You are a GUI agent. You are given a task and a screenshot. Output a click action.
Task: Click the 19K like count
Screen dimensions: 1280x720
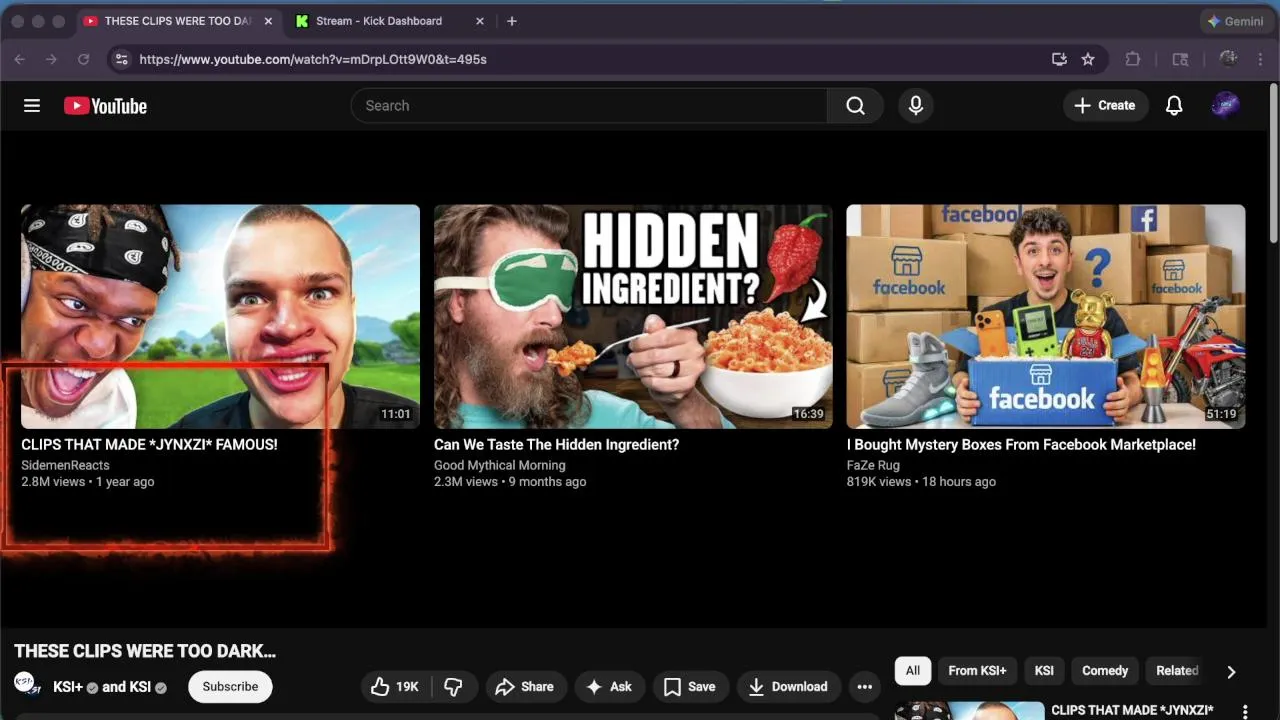pos(407,686)
